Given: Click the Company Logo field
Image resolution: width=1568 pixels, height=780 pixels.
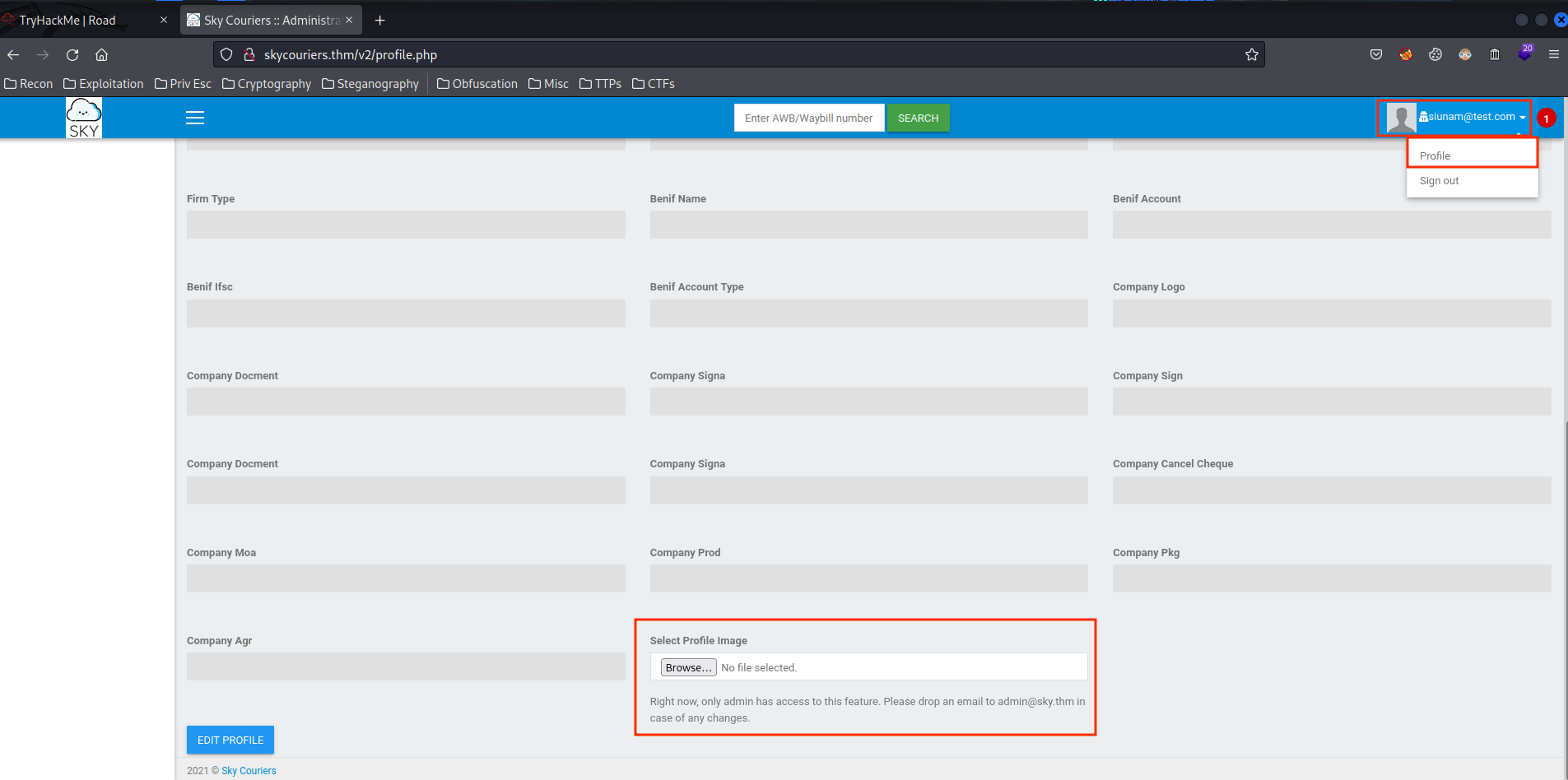Looking at the screenshot, I should [1332, 313].
